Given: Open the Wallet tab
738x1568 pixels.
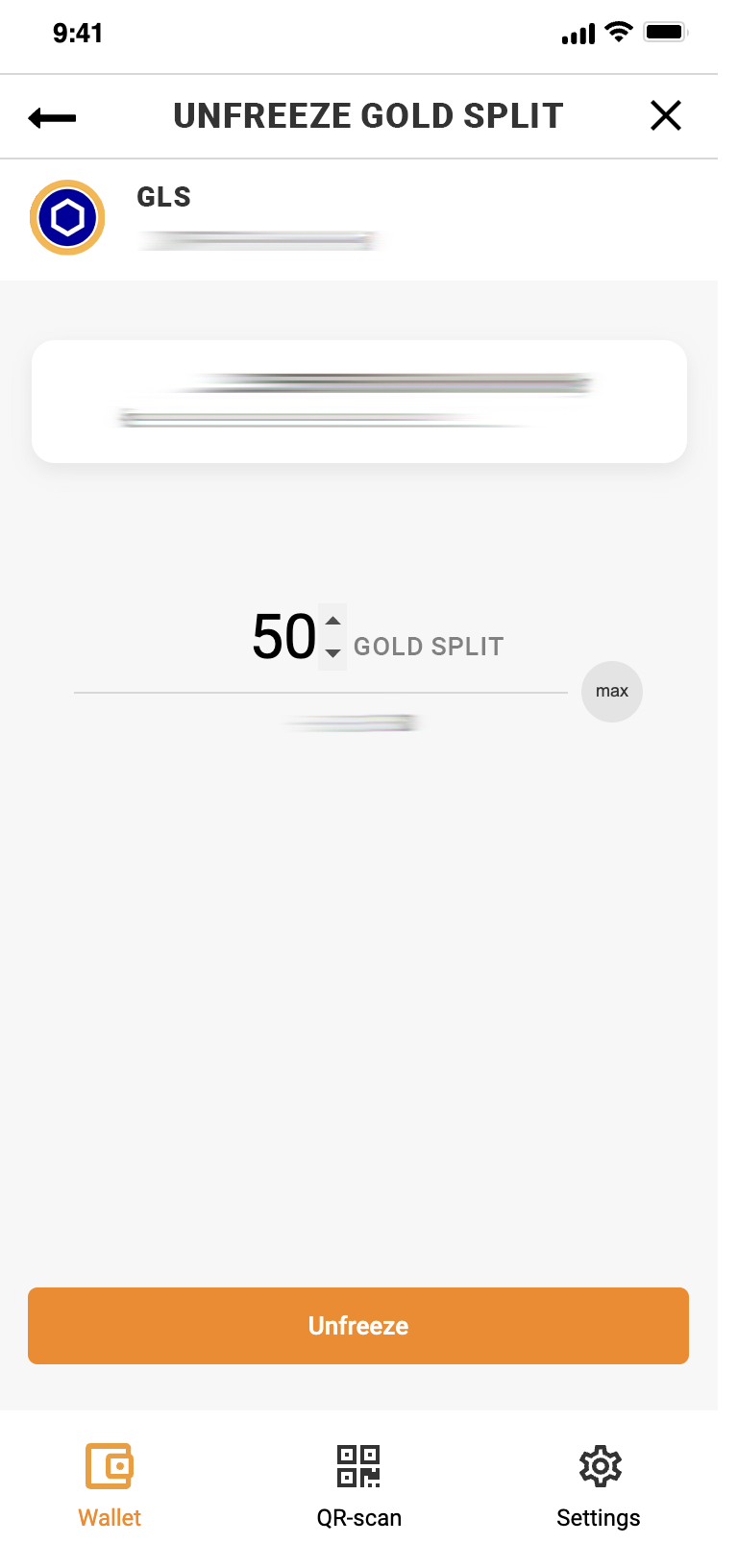Looking at the screenshot, I should point(110,1484).
